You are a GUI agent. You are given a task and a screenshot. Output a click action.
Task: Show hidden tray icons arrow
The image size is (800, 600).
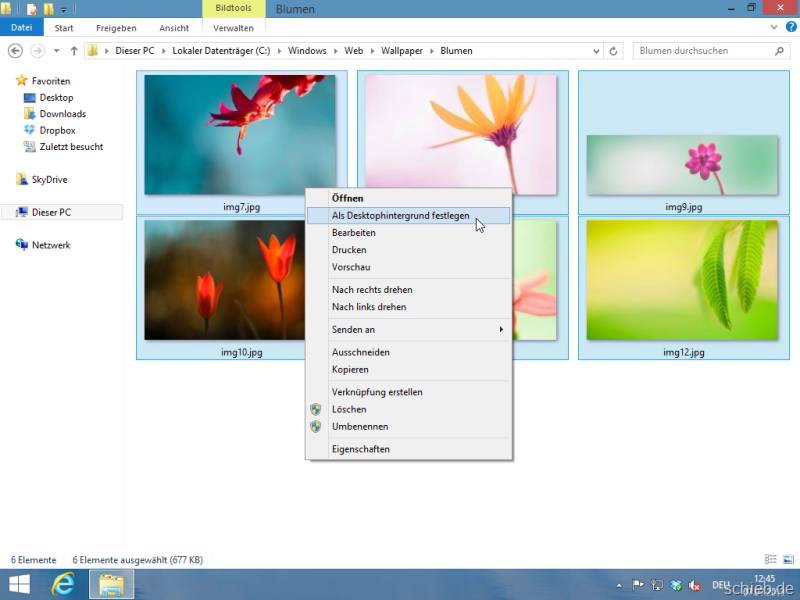click(618, 585)
